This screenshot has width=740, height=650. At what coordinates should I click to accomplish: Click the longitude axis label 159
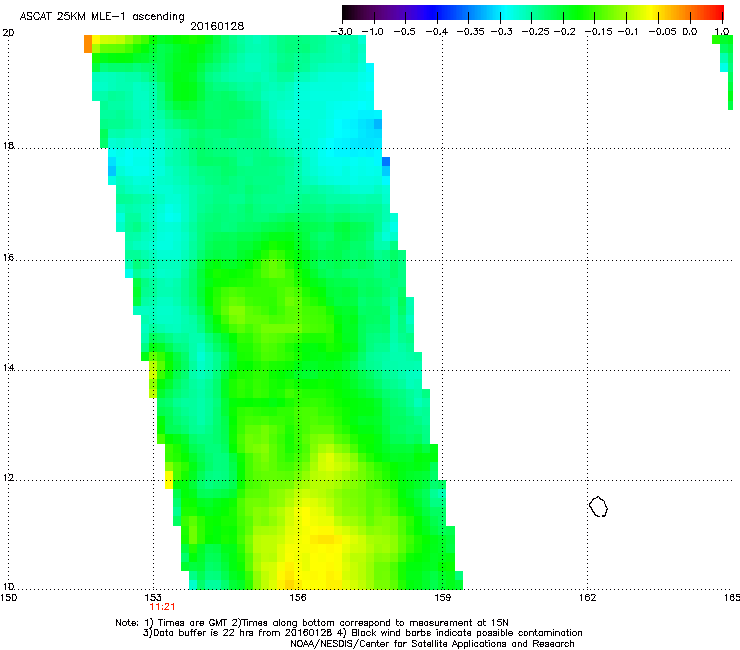tap(443, 598)
